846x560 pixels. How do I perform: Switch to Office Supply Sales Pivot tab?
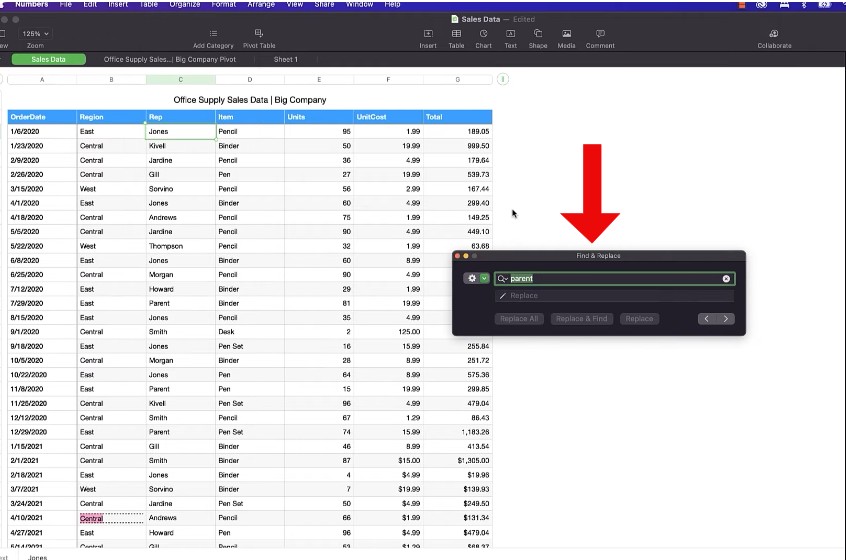pyautogui.click(x=170, y=59)
